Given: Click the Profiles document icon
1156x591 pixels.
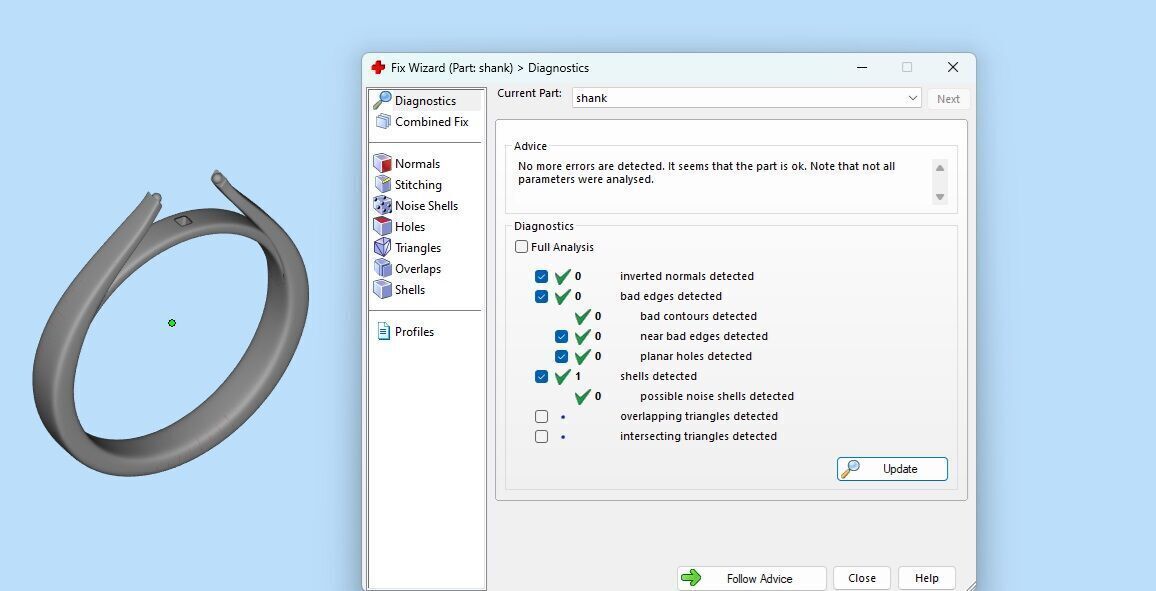Looking at the screenshot, I should tap(383, 332).
